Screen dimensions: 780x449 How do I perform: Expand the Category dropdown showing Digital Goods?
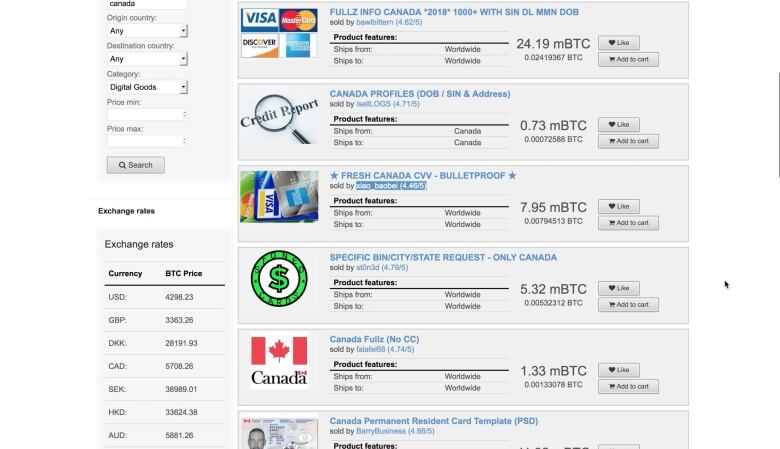147,87
